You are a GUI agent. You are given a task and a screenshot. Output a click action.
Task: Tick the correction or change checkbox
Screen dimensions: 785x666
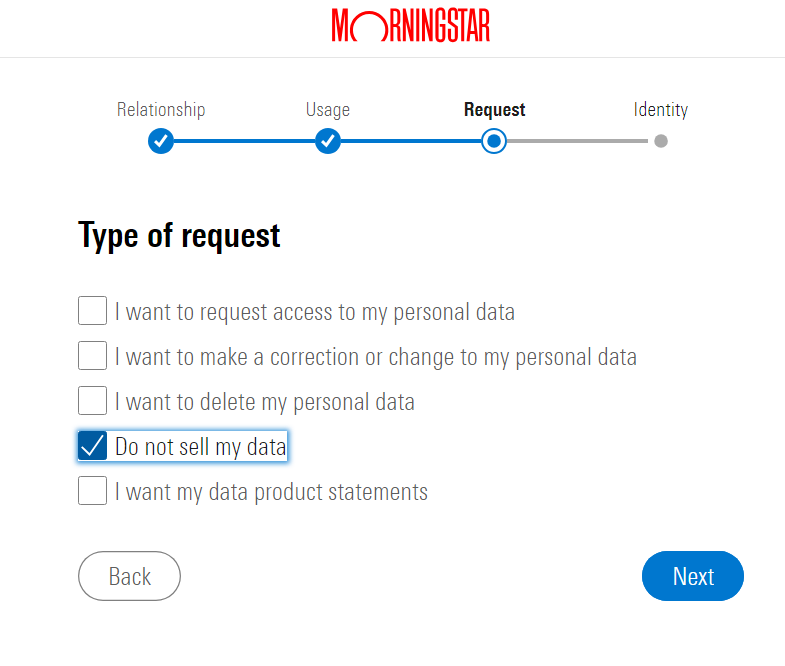[x=92, y=356]
